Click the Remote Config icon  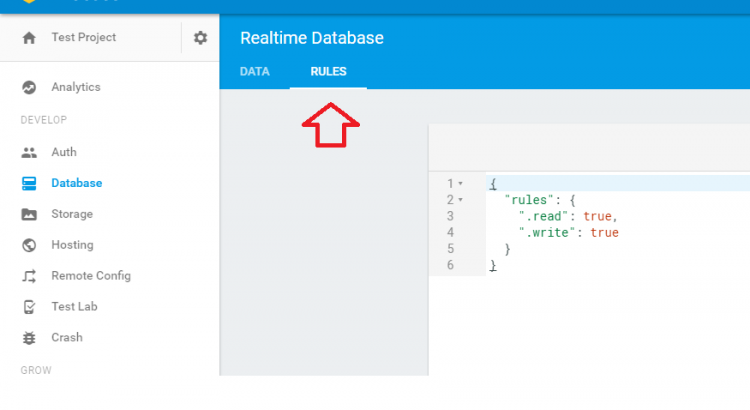tap(29, 276)
